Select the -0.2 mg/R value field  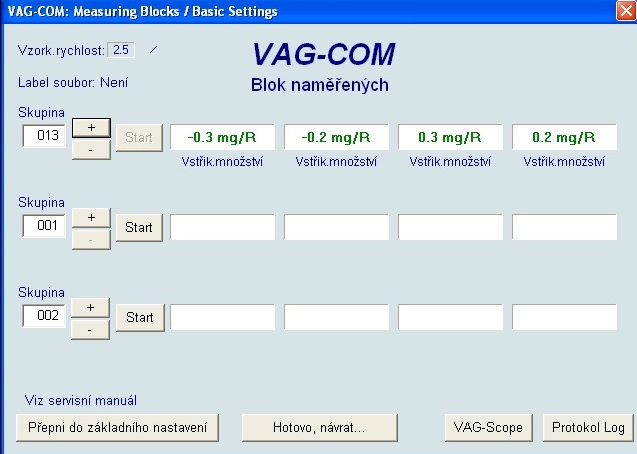336,137
